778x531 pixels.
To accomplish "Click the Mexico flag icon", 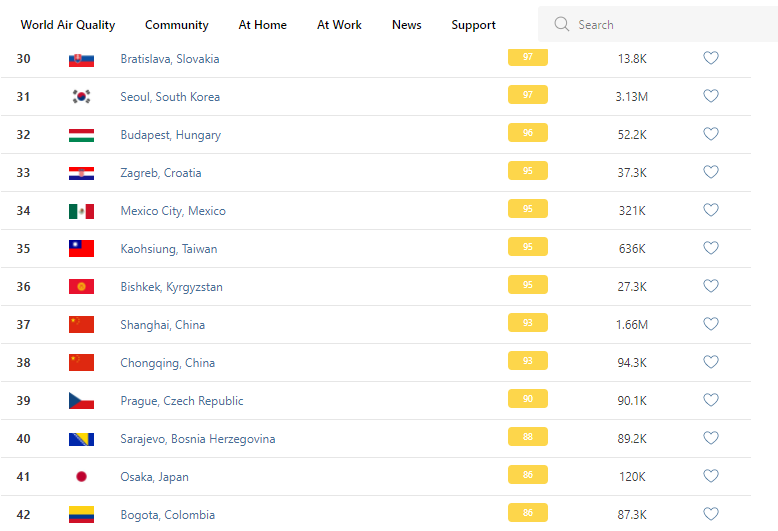I will coord(81,211).
